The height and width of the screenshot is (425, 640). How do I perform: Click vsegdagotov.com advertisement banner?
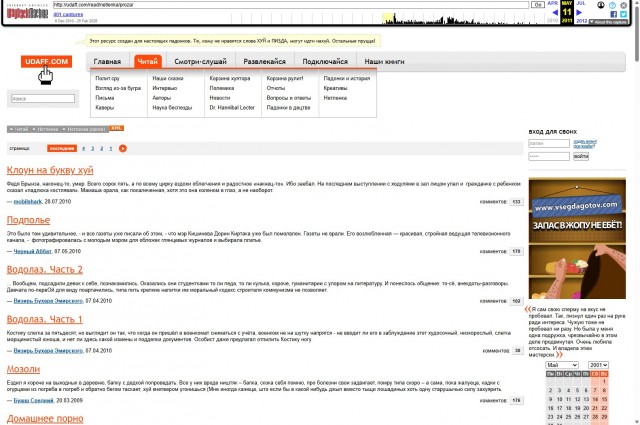[x=577, y=238]
